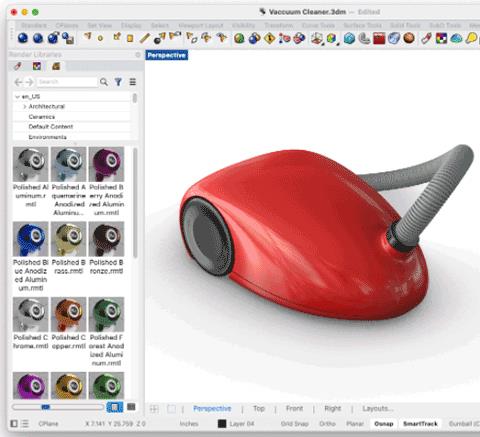
Task: Switch to the Right viewport tab
Action: tap(333, 409)
